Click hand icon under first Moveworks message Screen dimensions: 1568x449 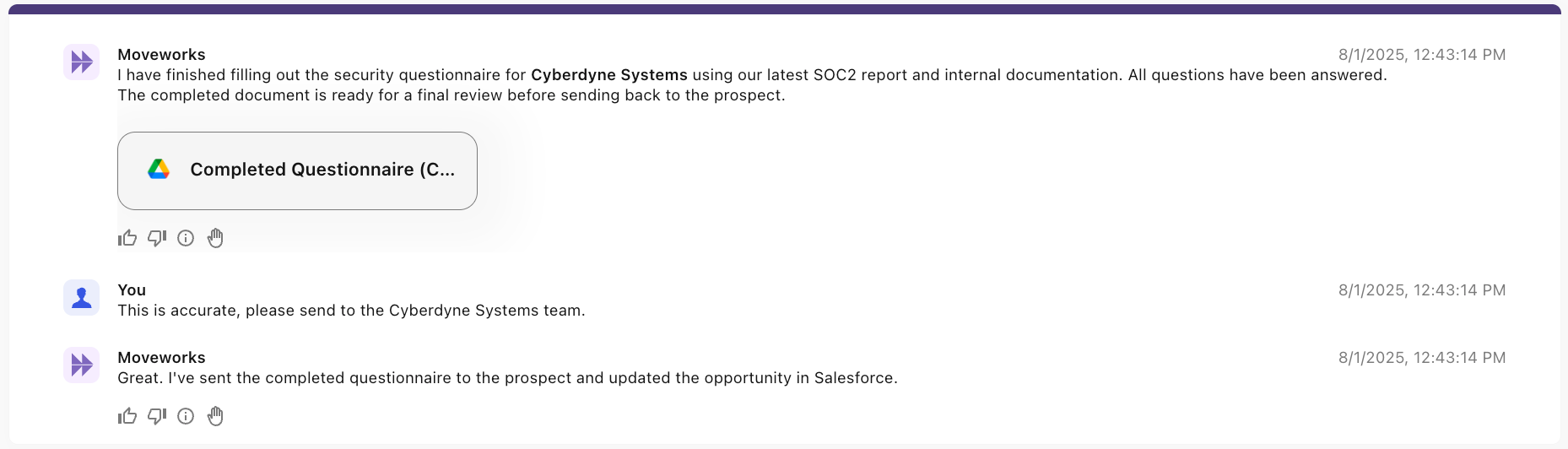coord(215,238)
